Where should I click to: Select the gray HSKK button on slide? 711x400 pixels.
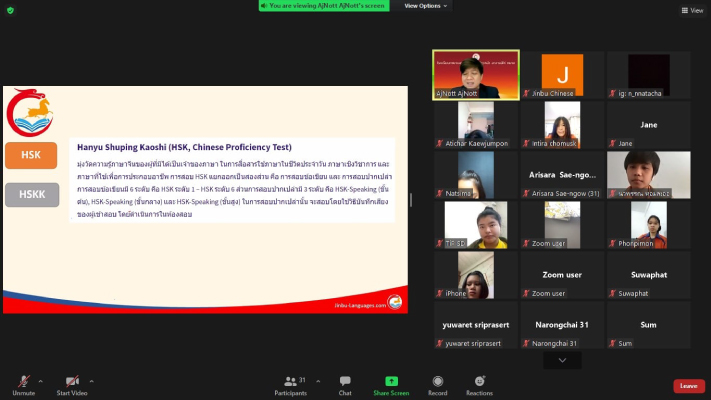pyautogui.click(x=31, y=195)
